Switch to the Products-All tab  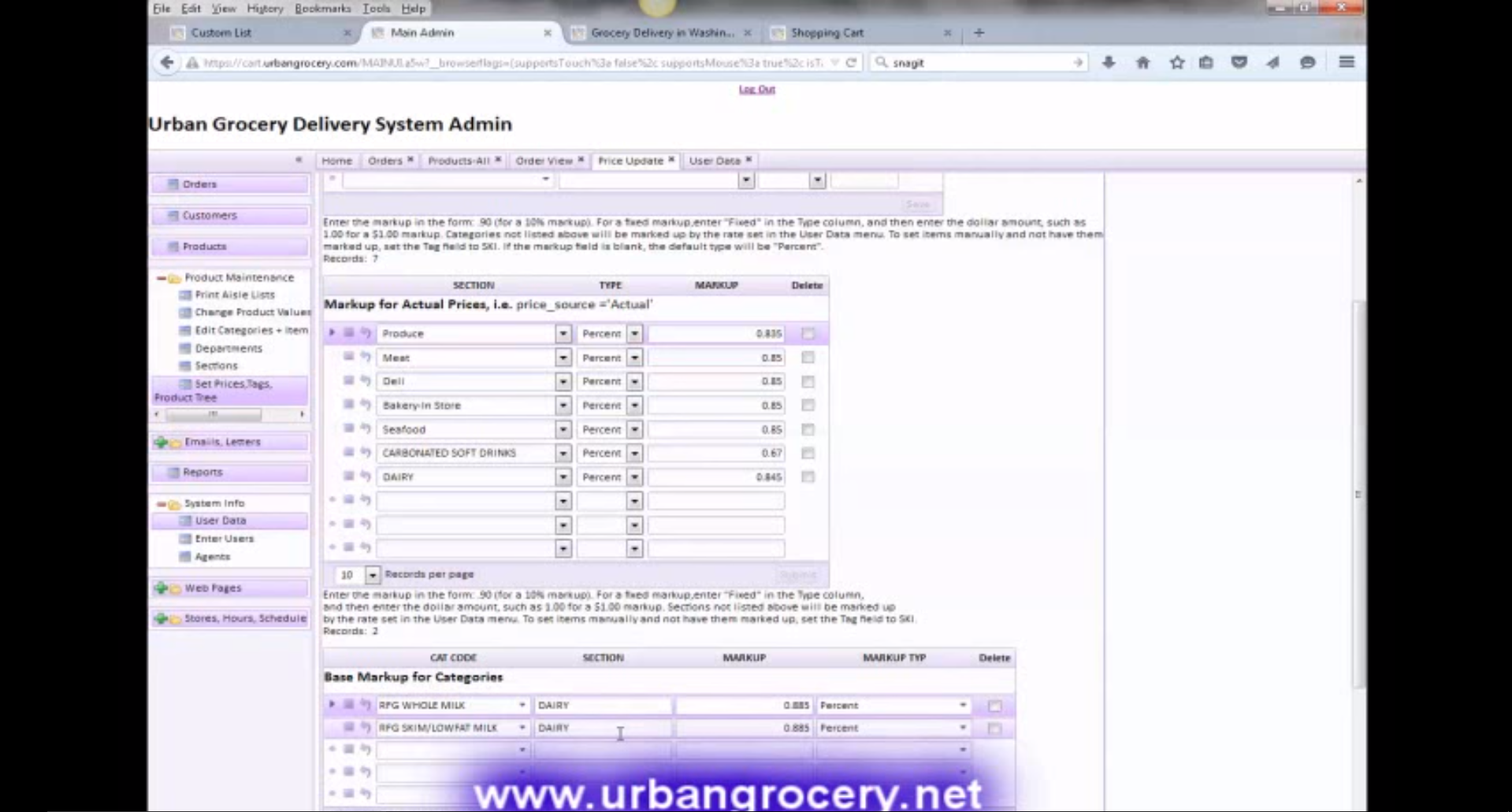459,160
